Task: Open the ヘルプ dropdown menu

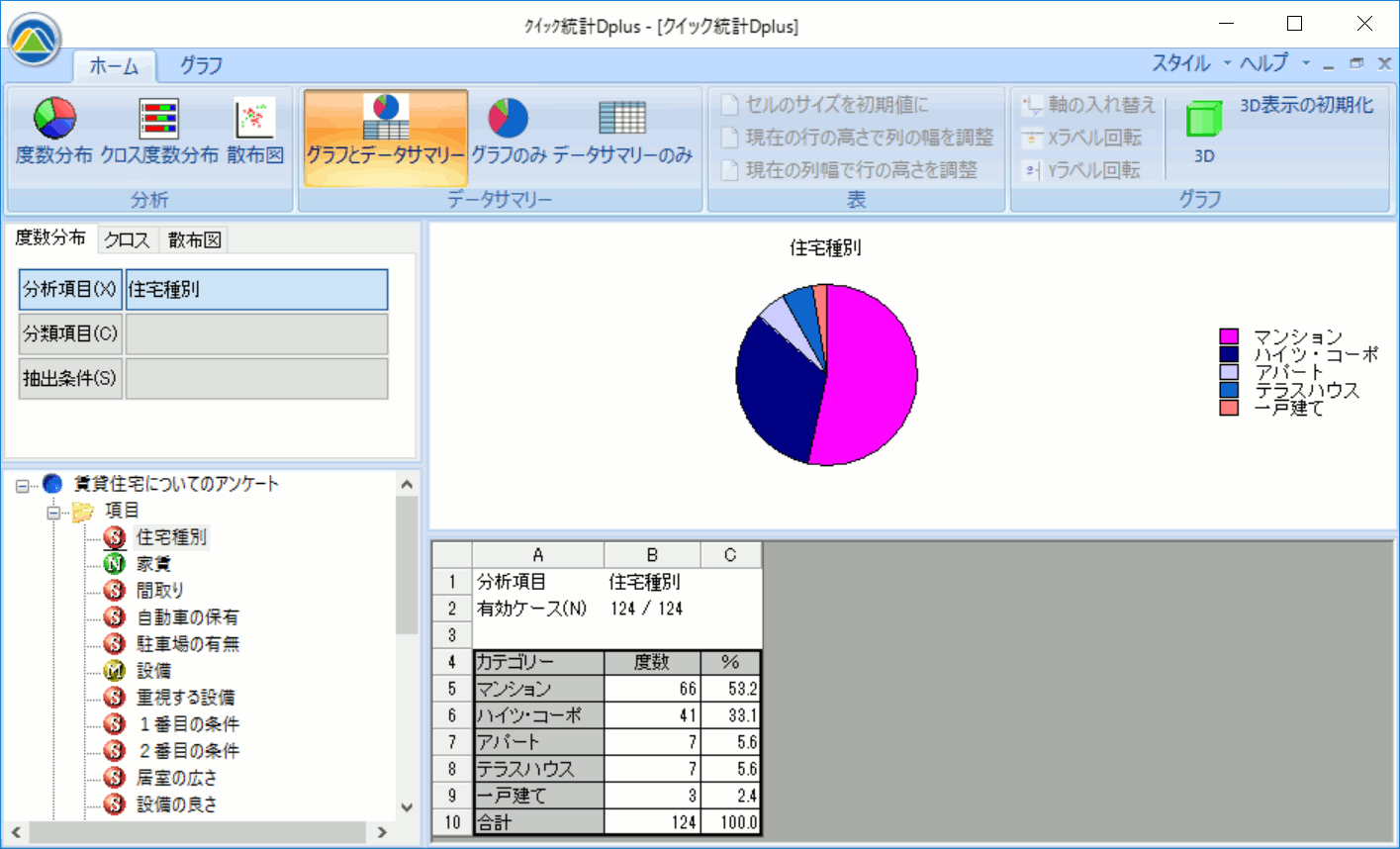Action: pyautogui.click(x=1275, y=63)
